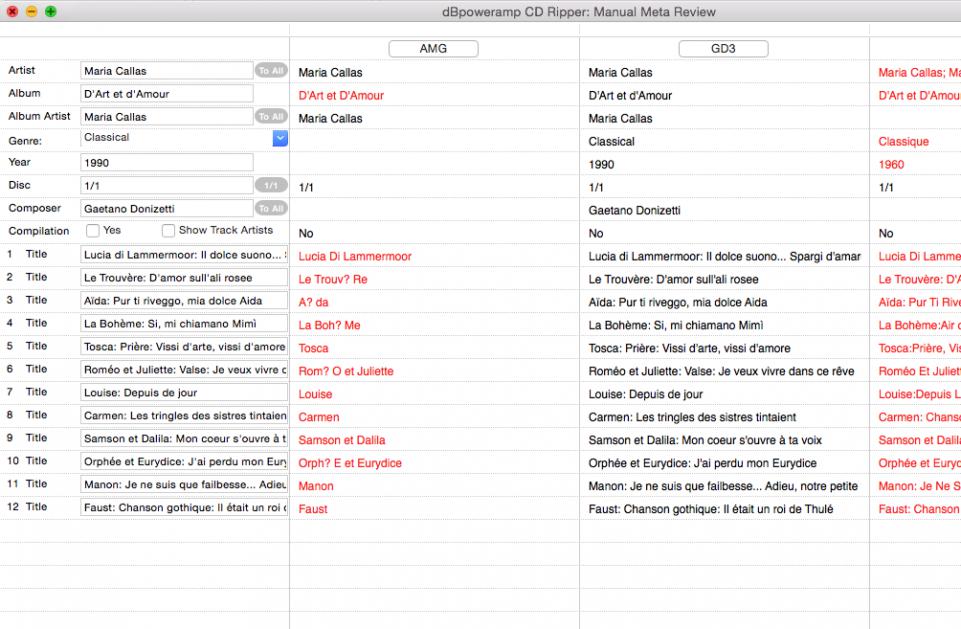Click the Album input field
961x629 pixels.
click(x=167, y=94)
